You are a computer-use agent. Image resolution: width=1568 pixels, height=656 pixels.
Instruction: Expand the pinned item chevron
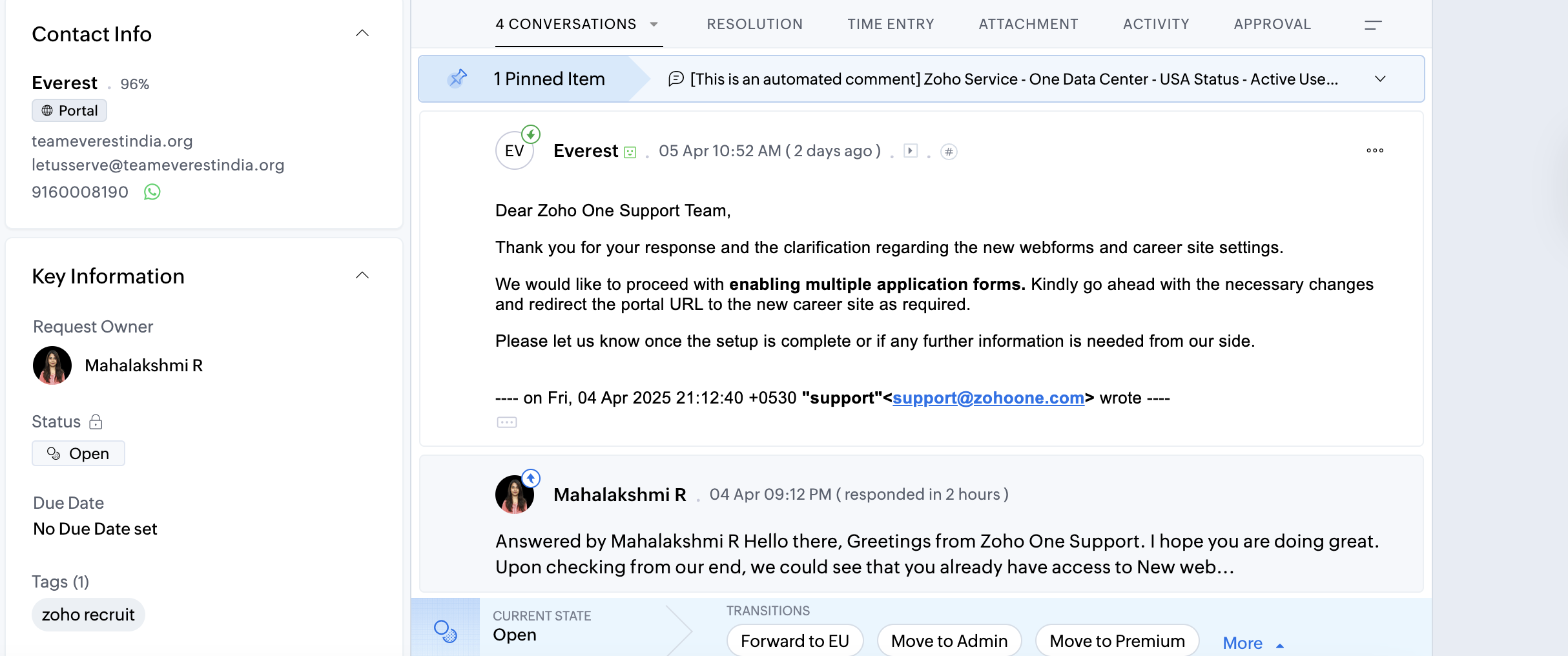point(1380,79)
